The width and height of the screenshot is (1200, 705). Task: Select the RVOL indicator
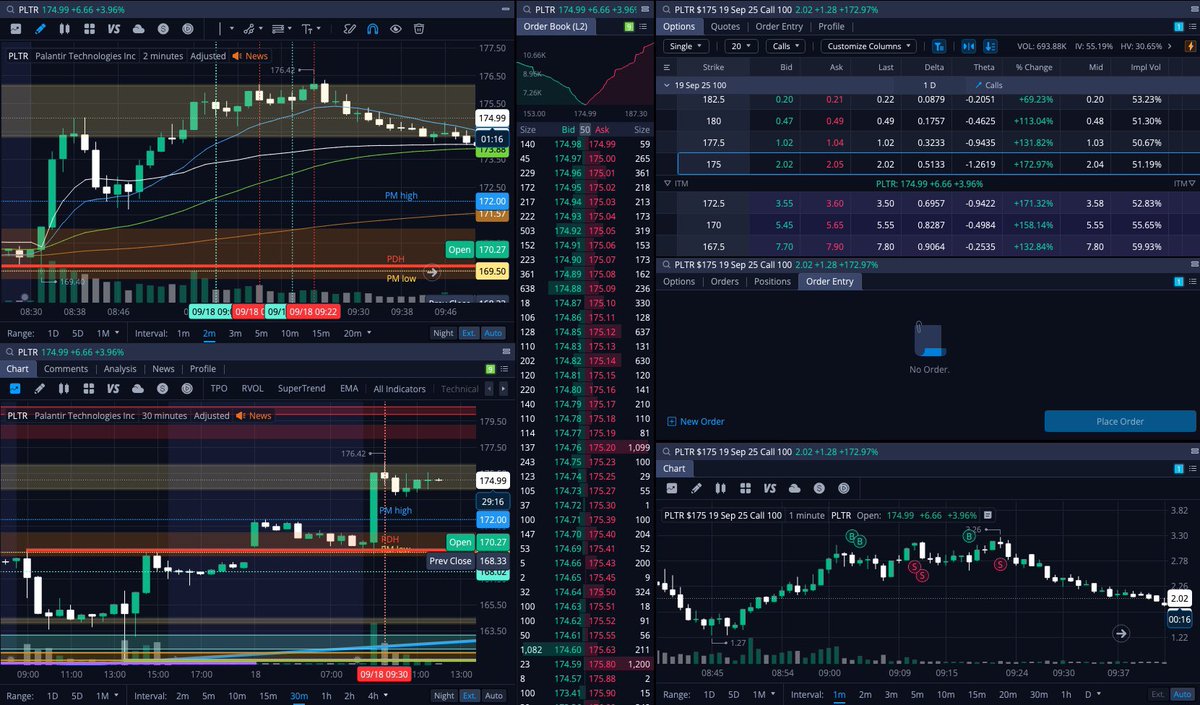point(253,388)
